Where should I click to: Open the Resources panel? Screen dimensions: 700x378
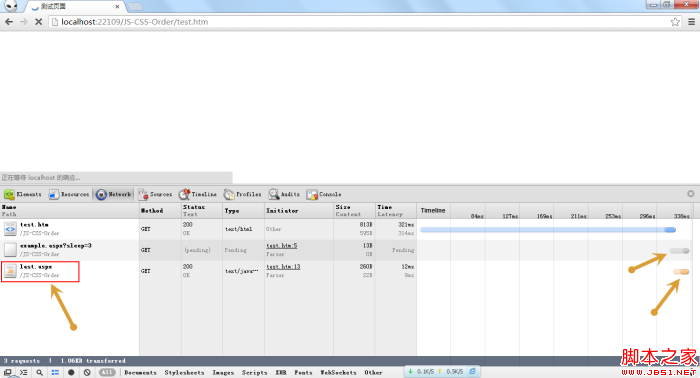pos(69,195)
